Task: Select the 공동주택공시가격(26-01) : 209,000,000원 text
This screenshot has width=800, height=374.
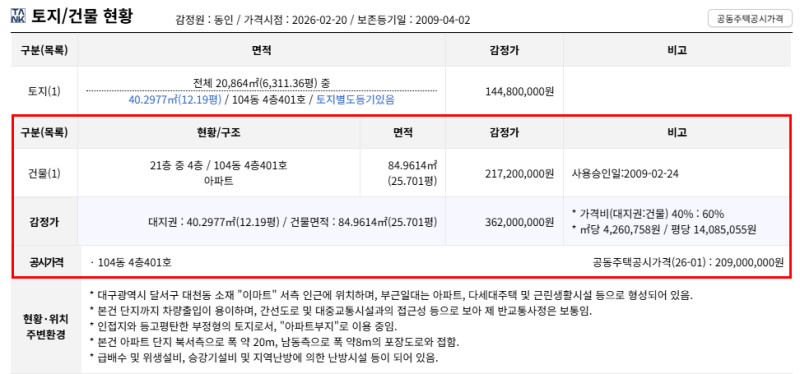Action: tap(688, 262)
